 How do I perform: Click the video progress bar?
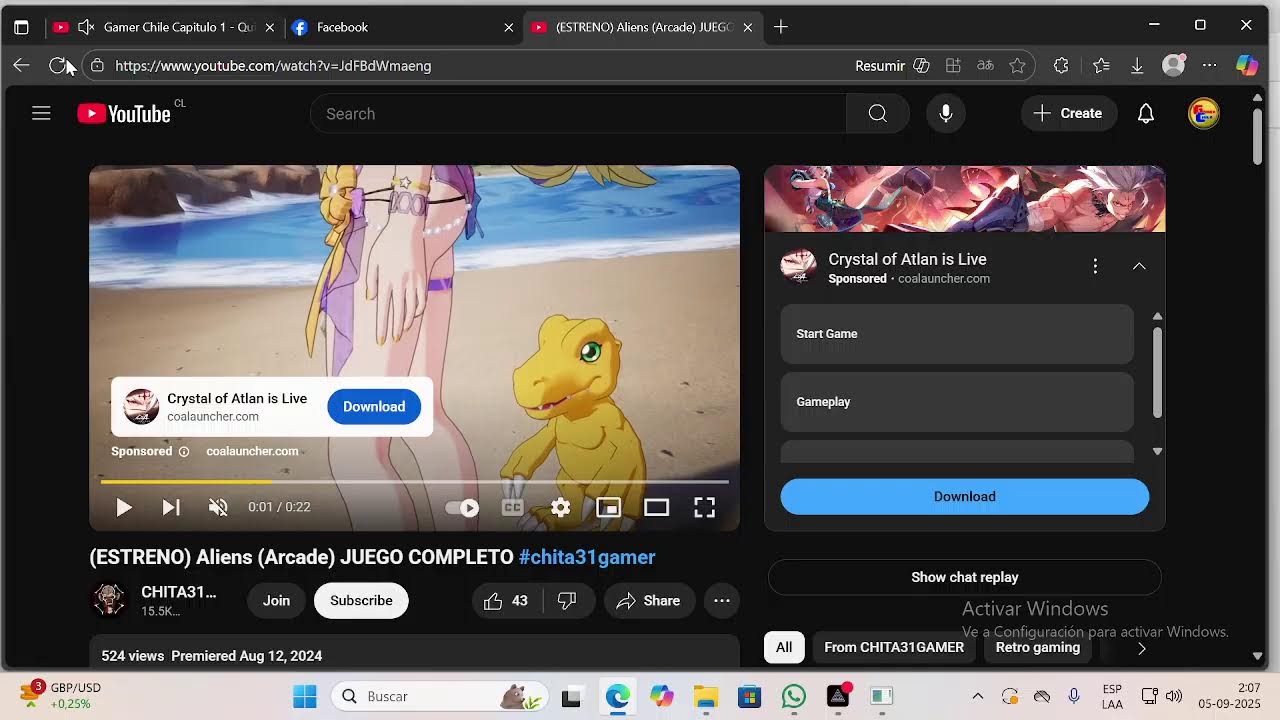click(414, 482)
